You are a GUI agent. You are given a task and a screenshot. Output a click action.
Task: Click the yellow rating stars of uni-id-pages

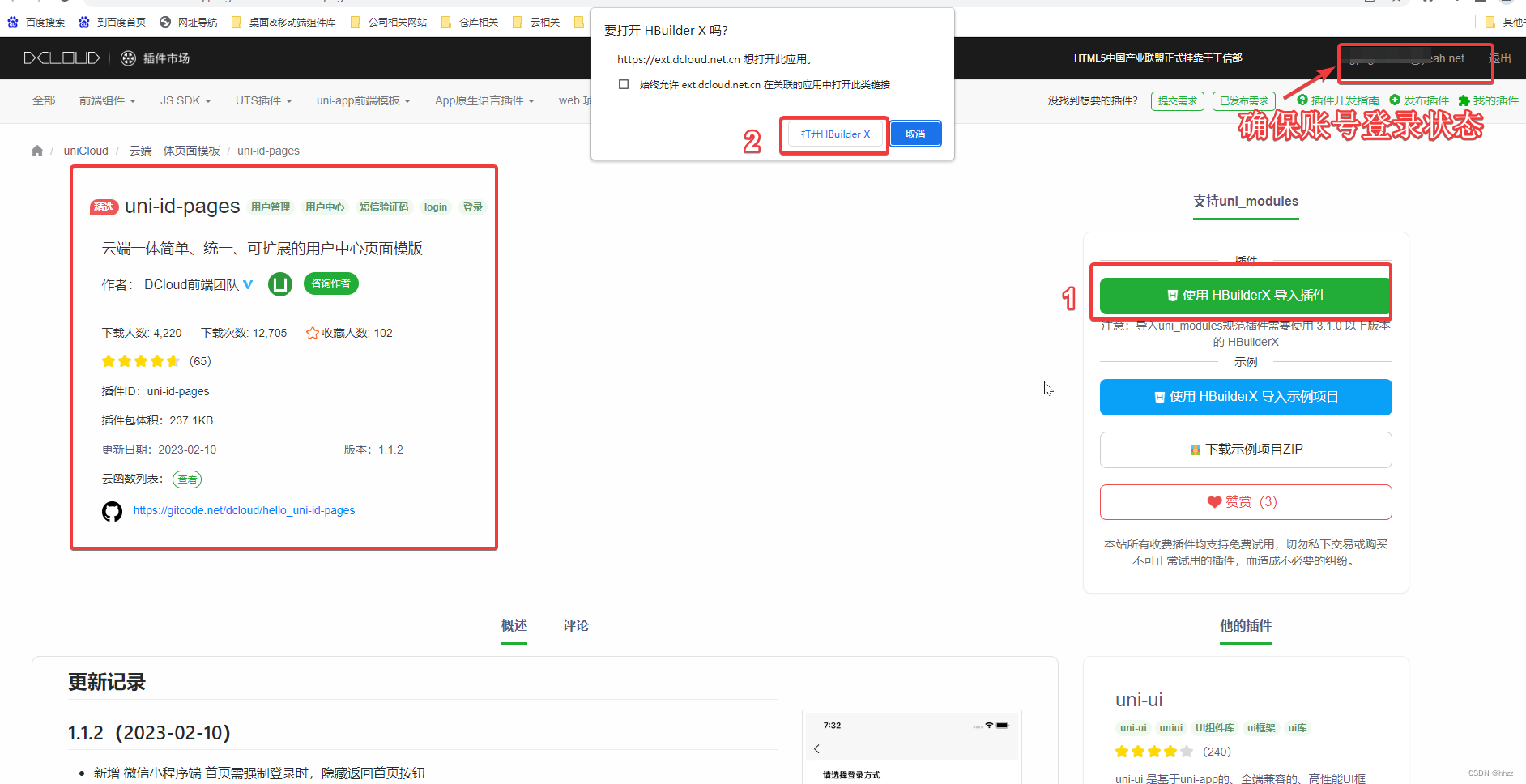[x=140, y=361]
